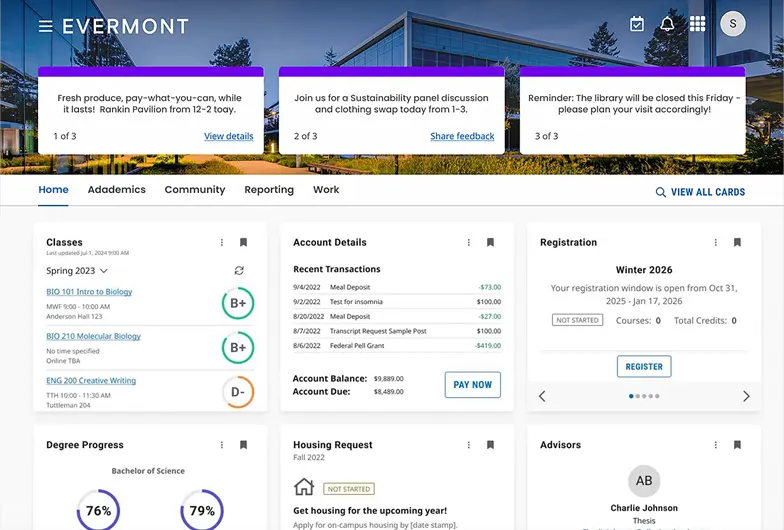Refresh the Classes card
Viewport: 784px width, 530px height.
[239, 270]
